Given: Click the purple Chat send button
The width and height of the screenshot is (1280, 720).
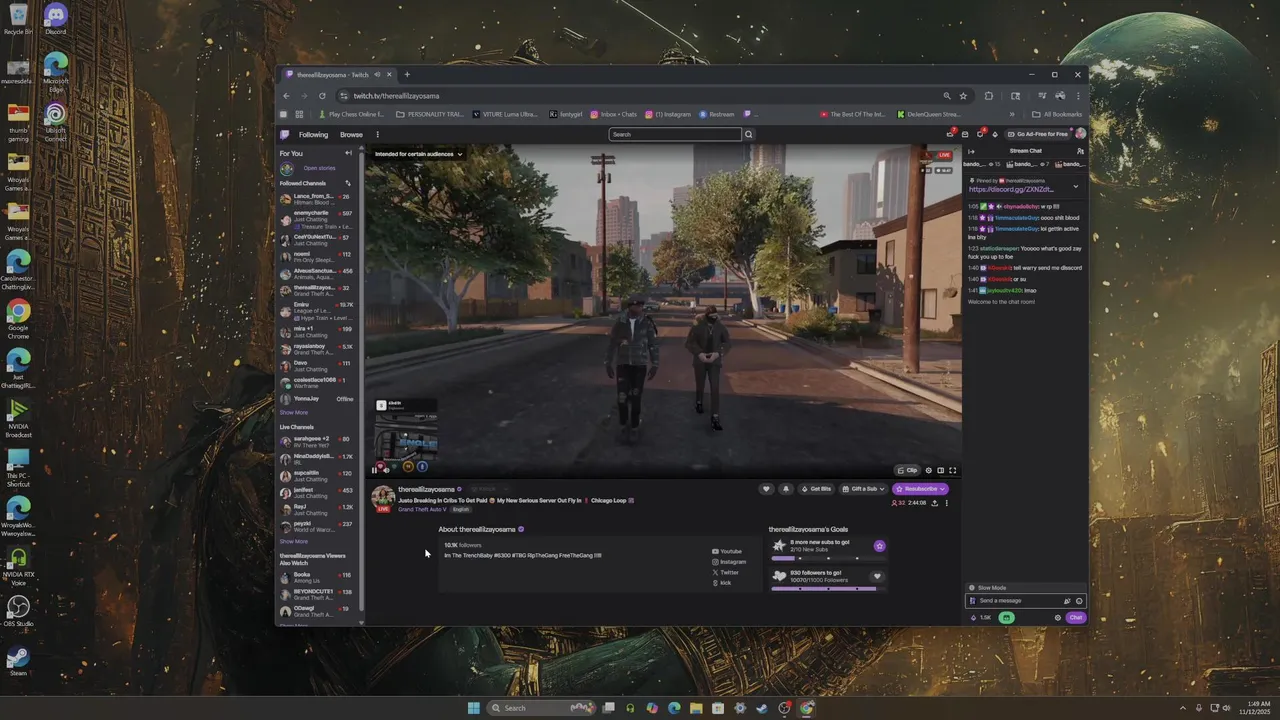Looking at the screenshot, I should coord(1076,617).
